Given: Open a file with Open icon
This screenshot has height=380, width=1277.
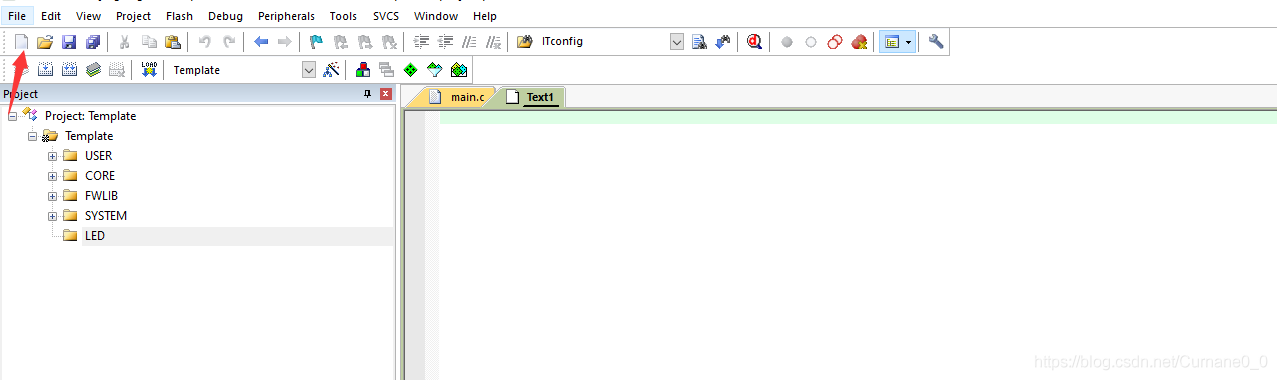Looking at the screenshot, I should point(45,42).
